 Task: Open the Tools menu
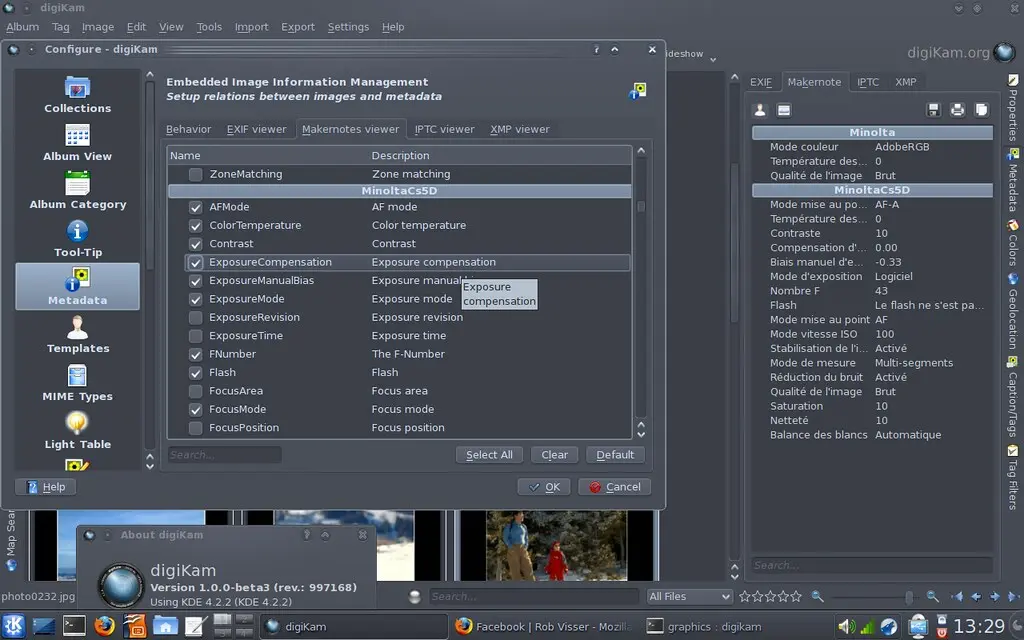pyautogui.click(x=209, y=27)
